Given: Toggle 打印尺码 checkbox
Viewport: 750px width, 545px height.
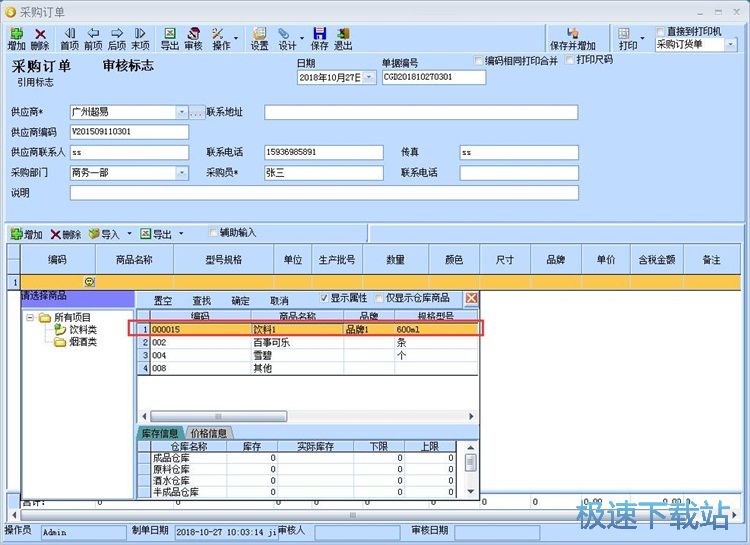Looking at the screenshot, I should (x=570, y=60).
